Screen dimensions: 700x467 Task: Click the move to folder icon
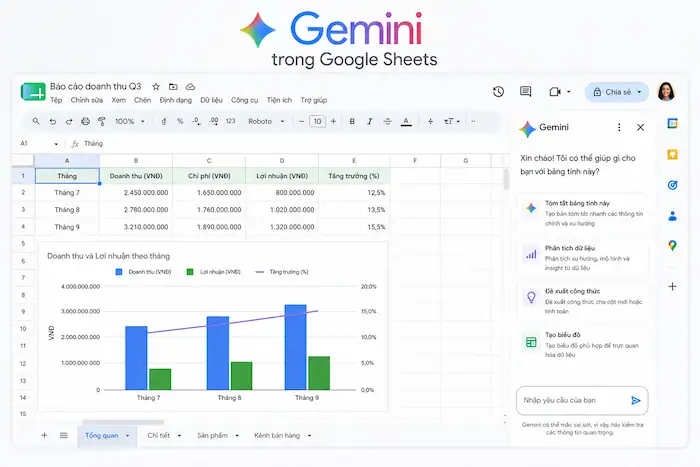click(173, 87)
